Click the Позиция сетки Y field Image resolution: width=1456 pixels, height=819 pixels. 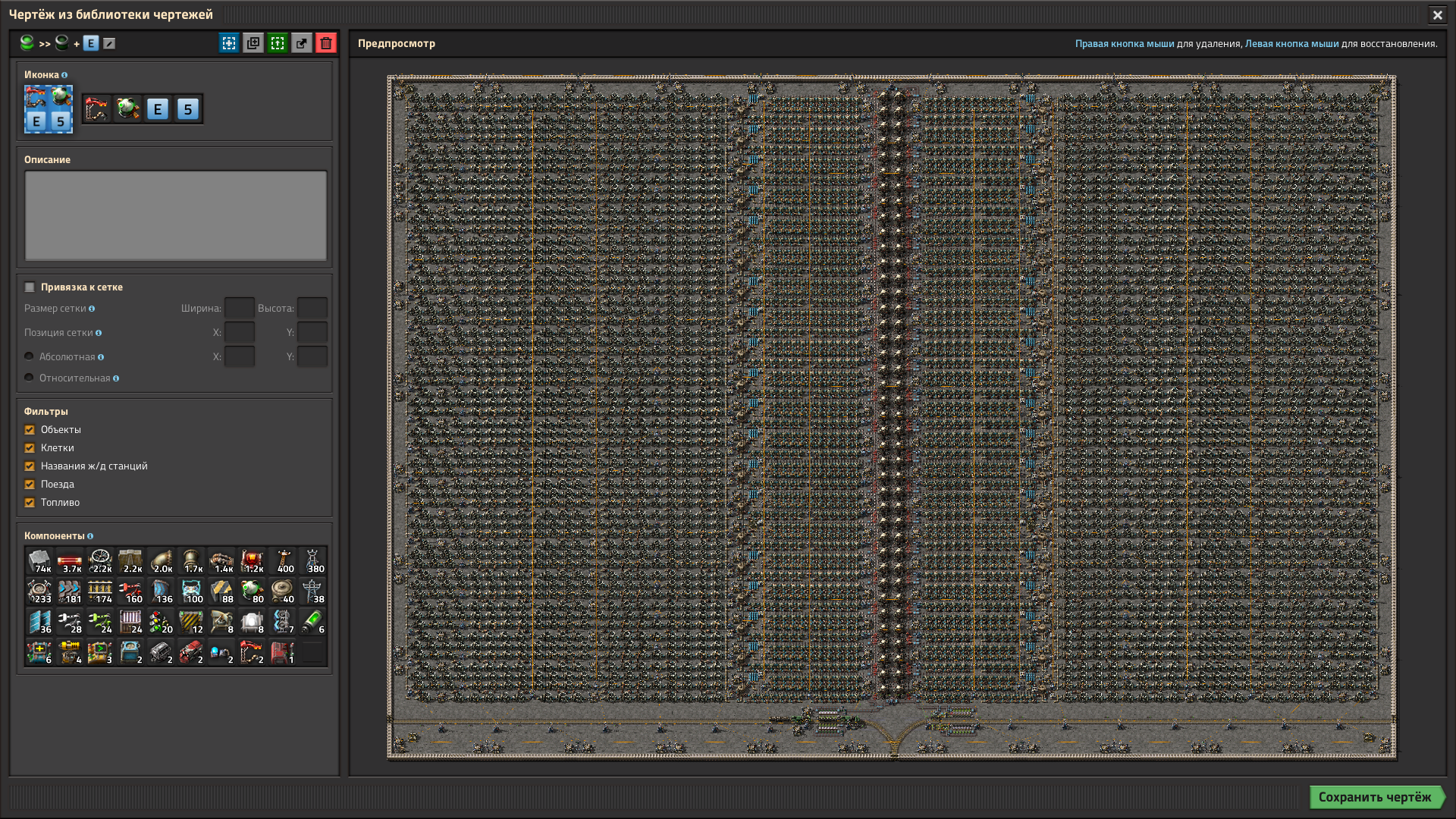312,332
